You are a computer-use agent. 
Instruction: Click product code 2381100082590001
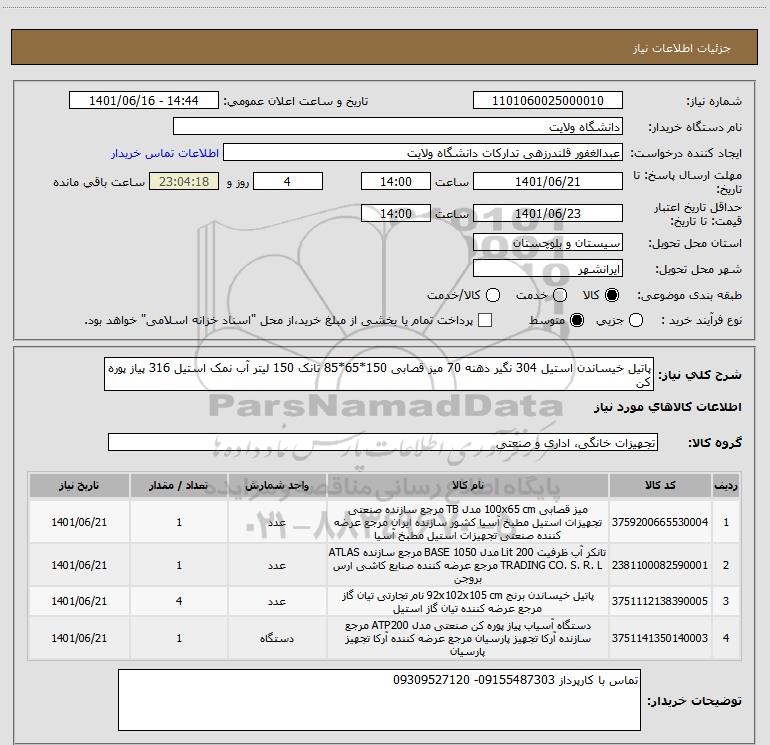[x=660, y=565]
